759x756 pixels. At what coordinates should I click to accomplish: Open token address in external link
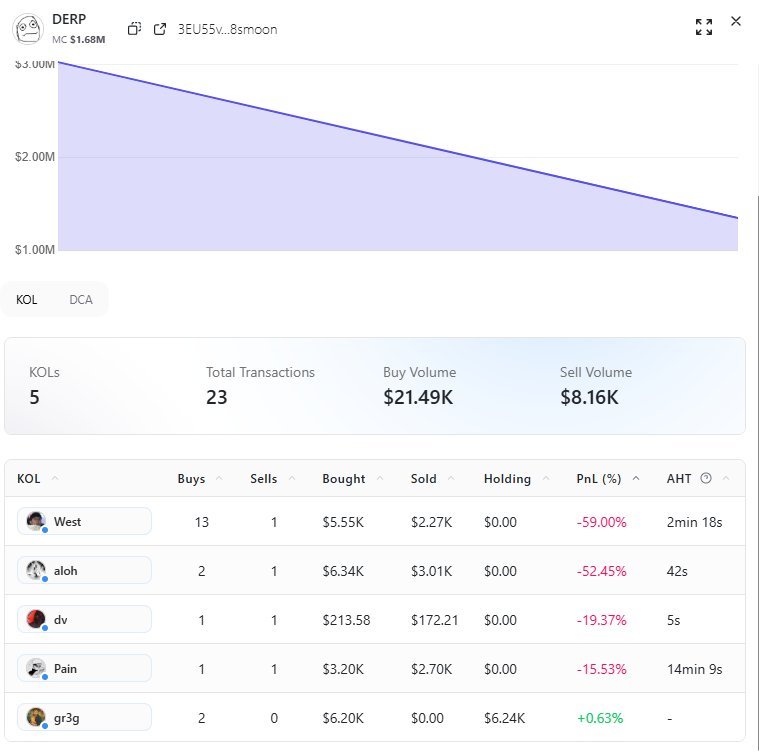click(160, 29)
